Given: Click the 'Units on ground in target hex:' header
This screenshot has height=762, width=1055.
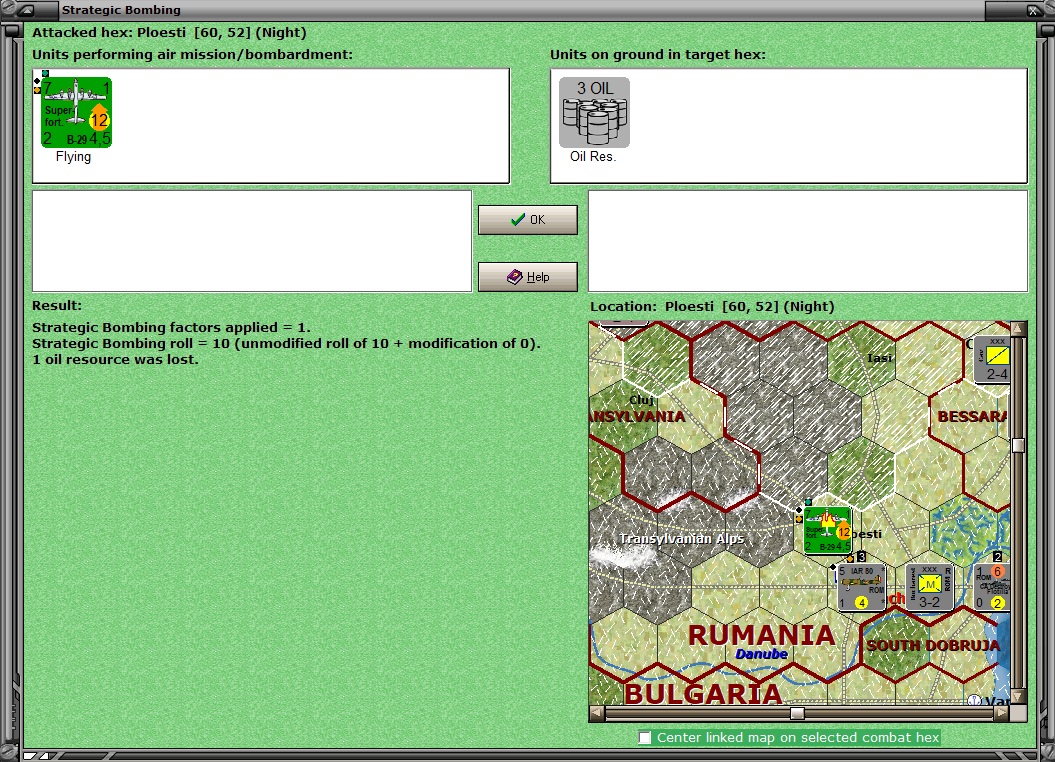Looking at the screenshot, I should pyautogui.click(x=658, y=54).
